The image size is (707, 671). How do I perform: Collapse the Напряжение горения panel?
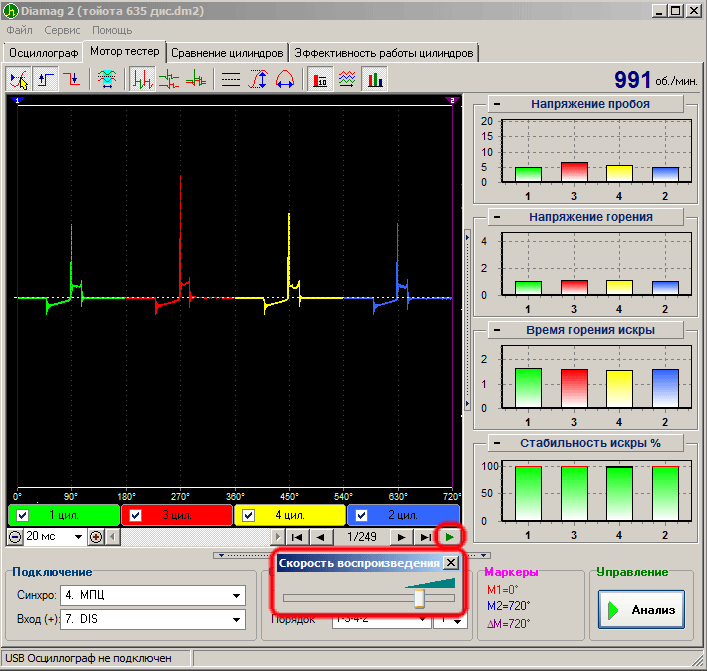(x=497, y=217)
